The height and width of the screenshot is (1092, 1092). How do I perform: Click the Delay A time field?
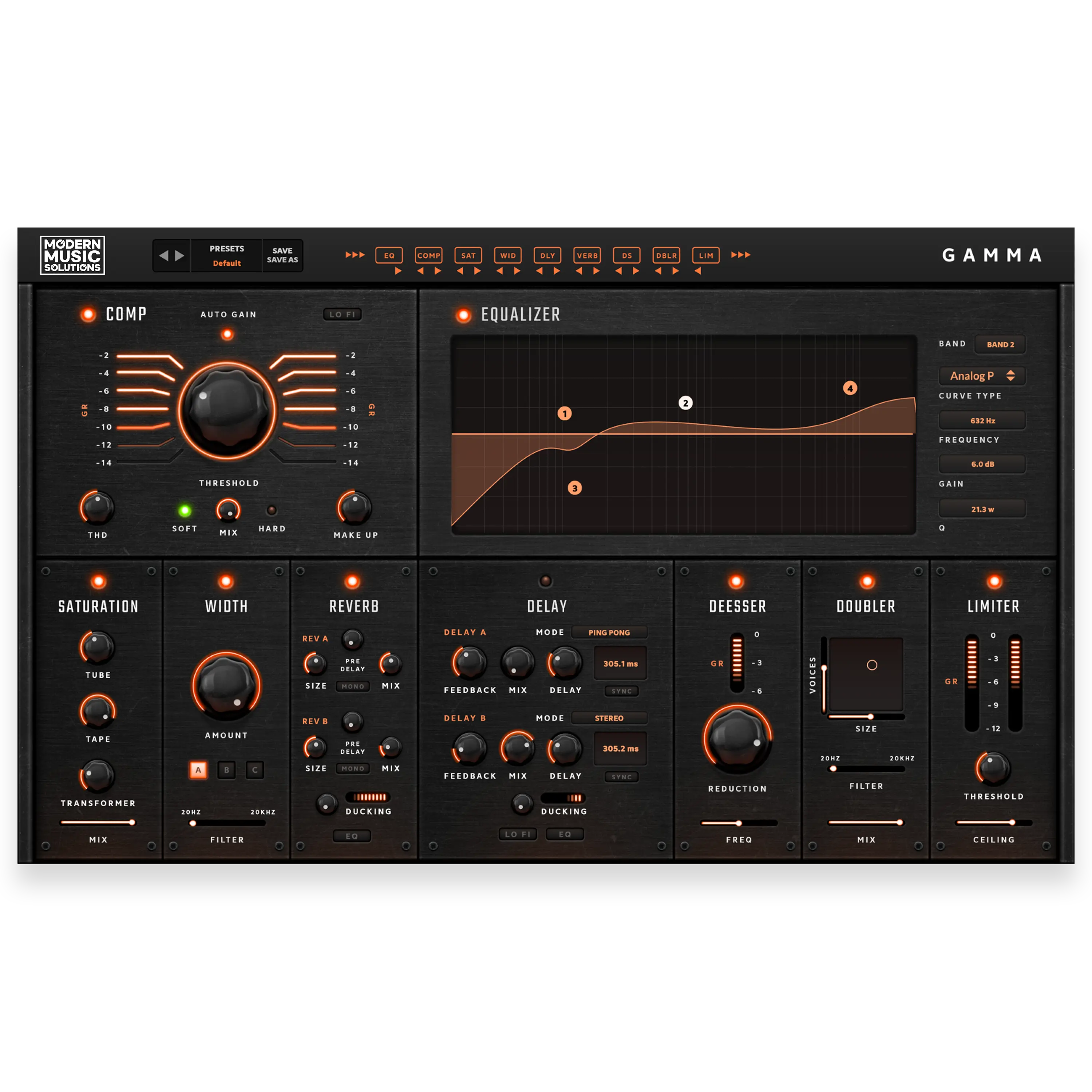620,664
